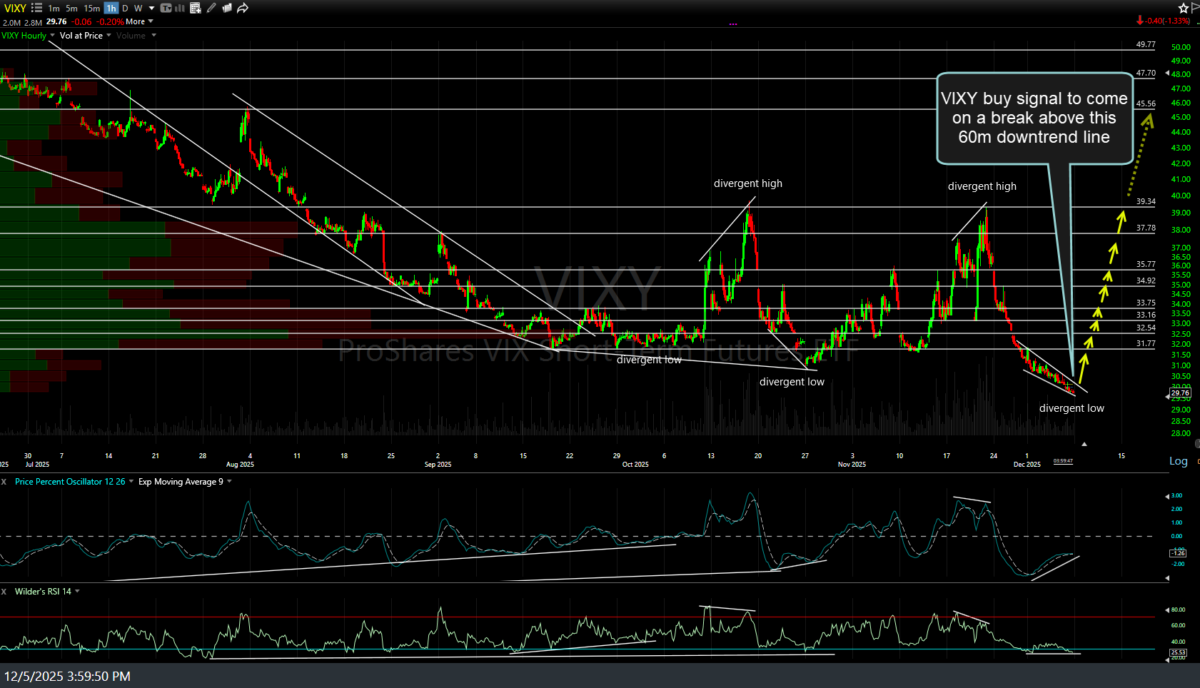Close the Wilder's RSI panel
This screenshot has width=1200, height=688.
point(5,592)
